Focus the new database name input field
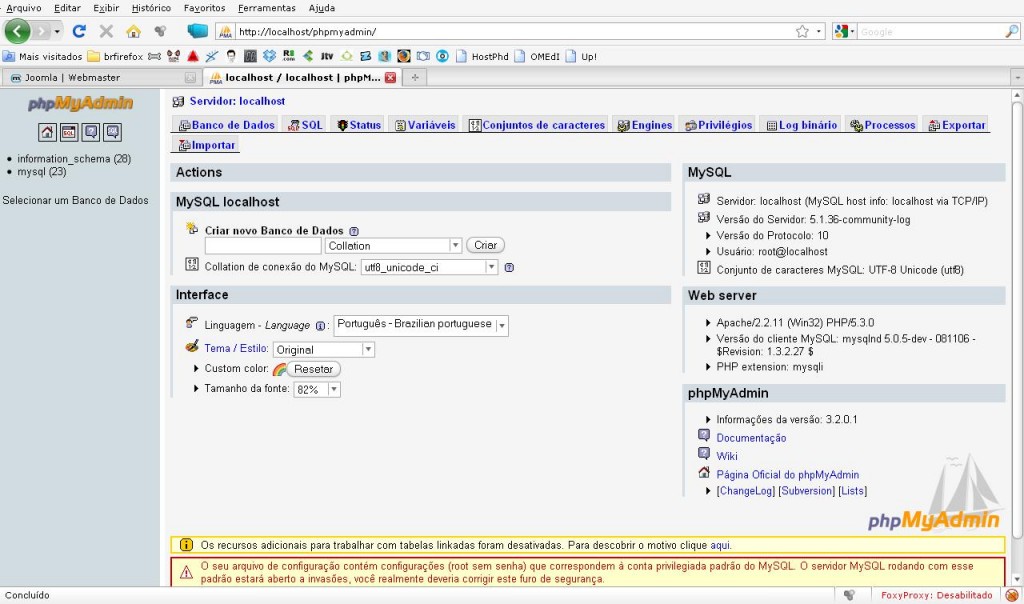Viewport: 1024px width, 604px height. coord(263,246)
